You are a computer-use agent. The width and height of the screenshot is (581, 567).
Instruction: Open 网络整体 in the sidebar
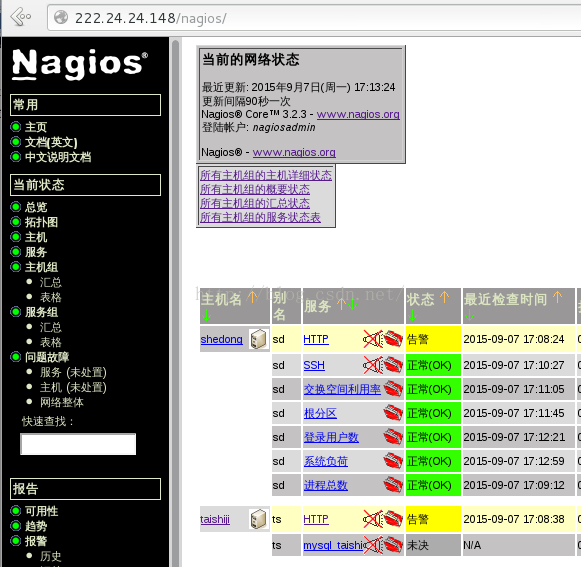pyautogui.click(x=62, y=402)
